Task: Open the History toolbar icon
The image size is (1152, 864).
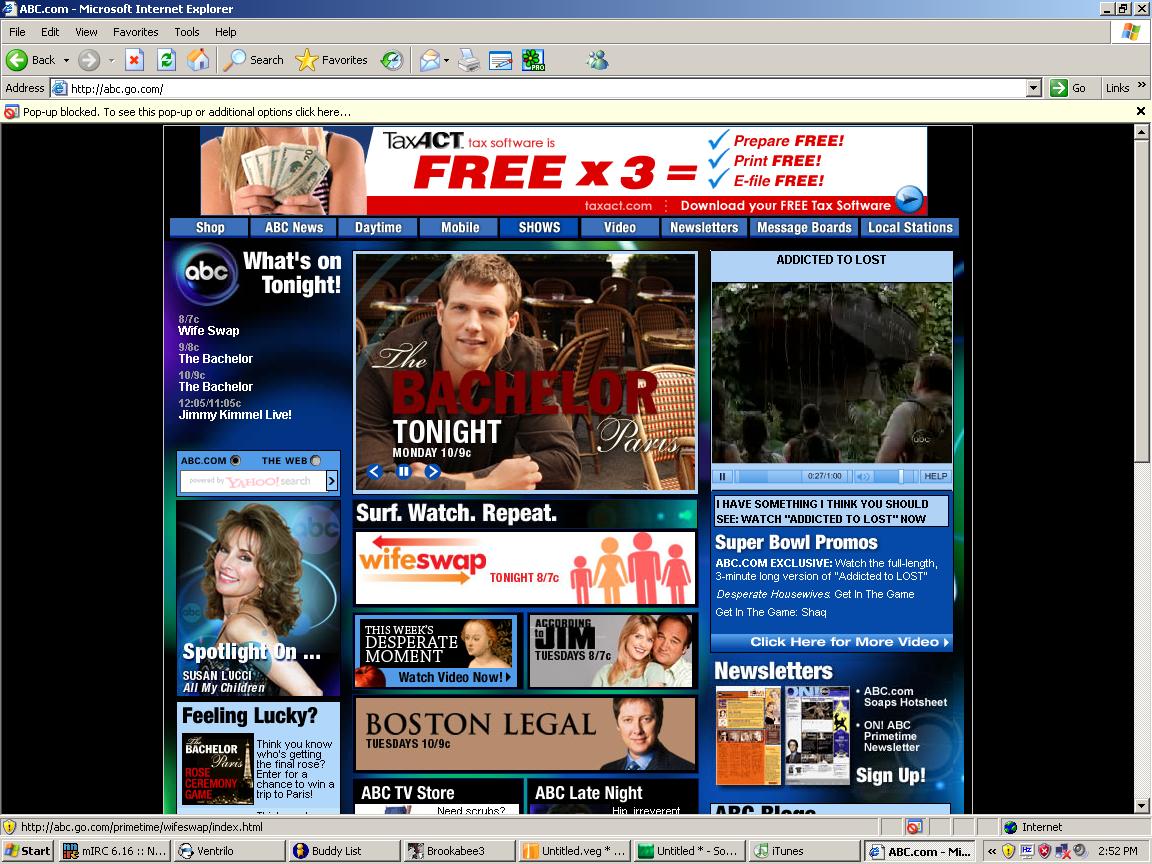Action: pos(392,60)
